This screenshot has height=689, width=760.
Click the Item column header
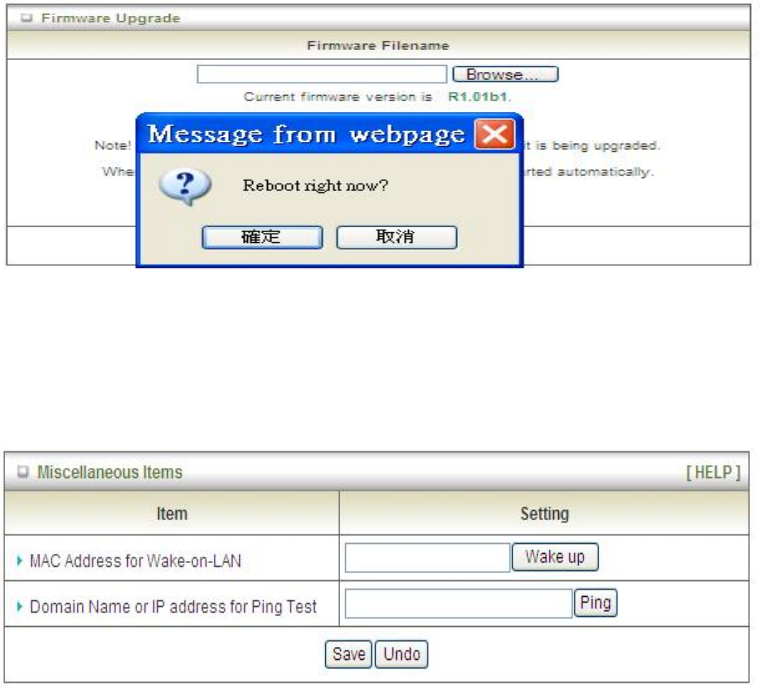(172, 513)
